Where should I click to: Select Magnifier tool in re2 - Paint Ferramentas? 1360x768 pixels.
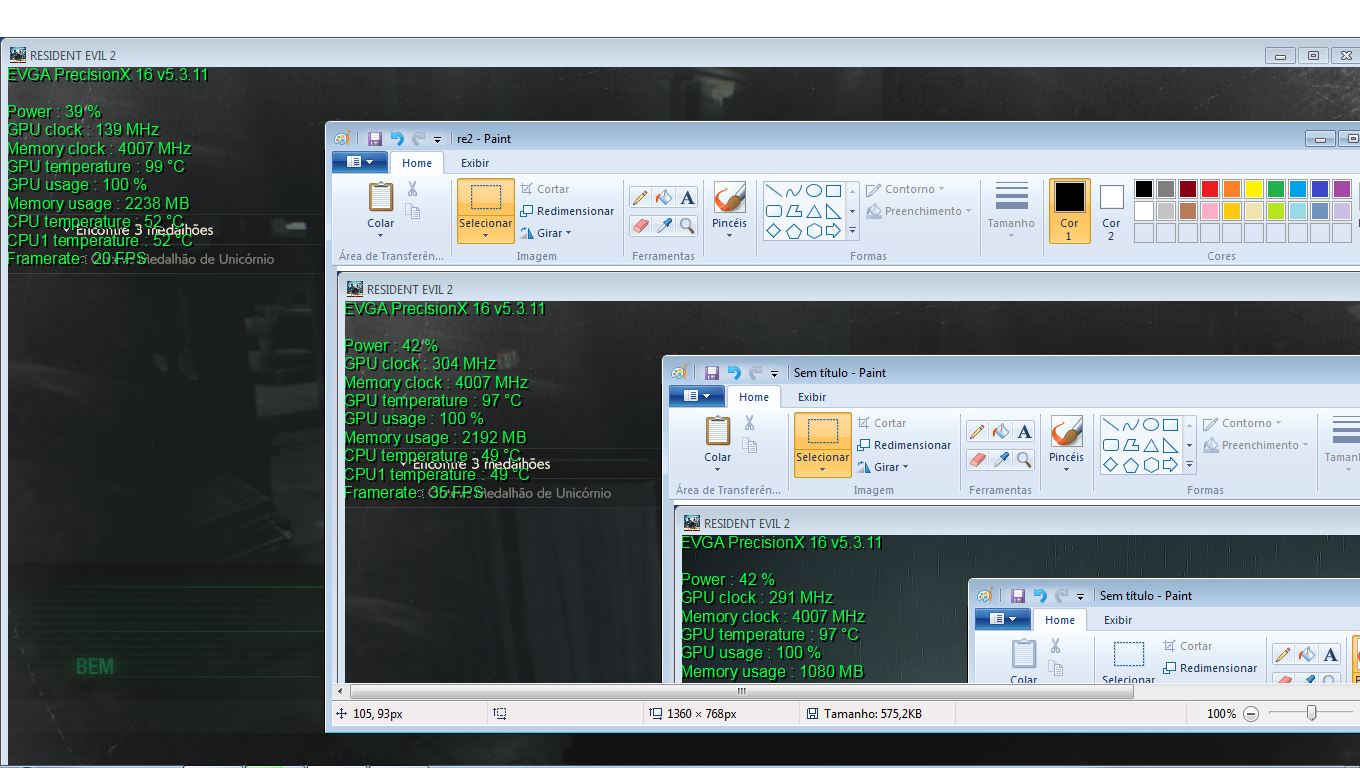[x=687, y=226]
